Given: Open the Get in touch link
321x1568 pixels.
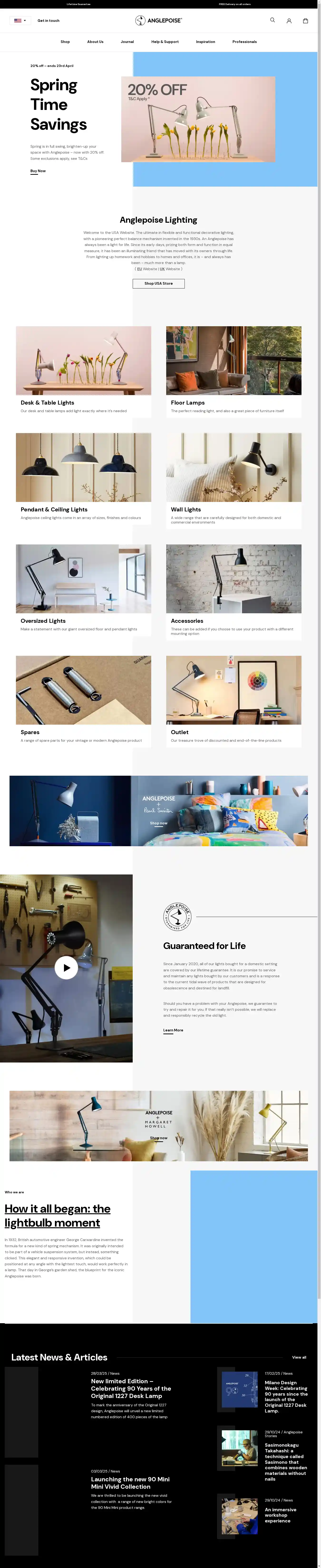Looking at the screenshot, I should 49,21.
